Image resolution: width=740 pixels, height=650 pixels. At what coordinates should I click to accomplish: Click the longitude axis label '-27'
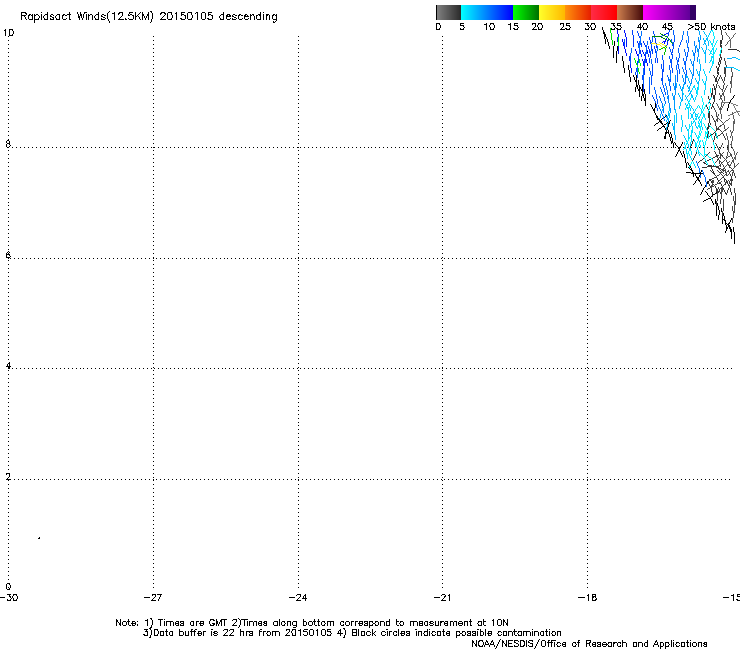click(153, 598)
